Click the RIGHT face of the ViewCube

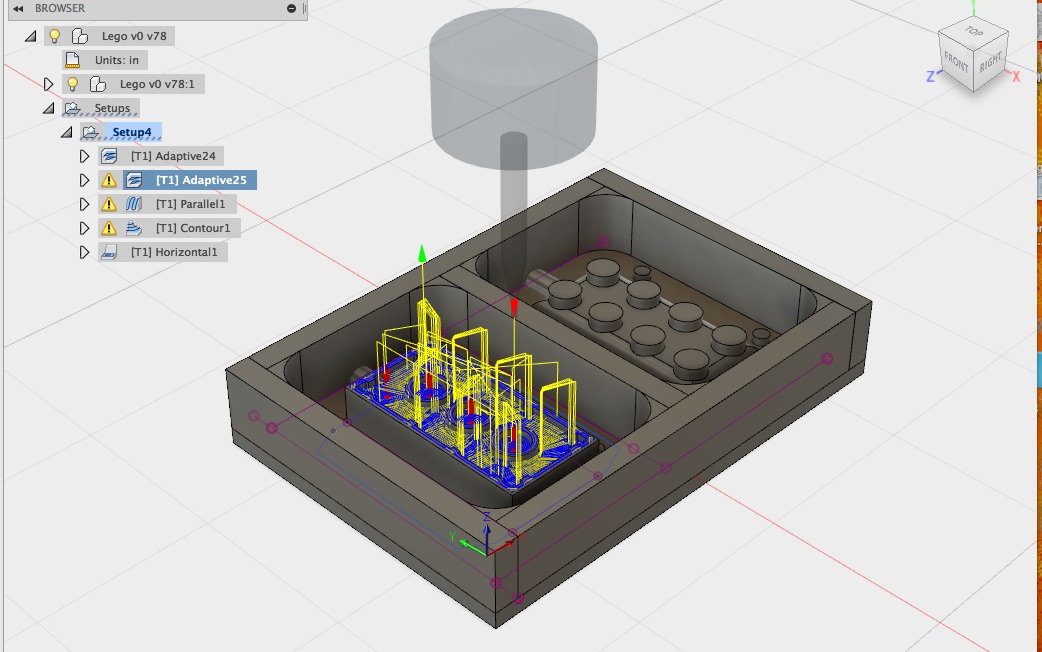point(990,62)
